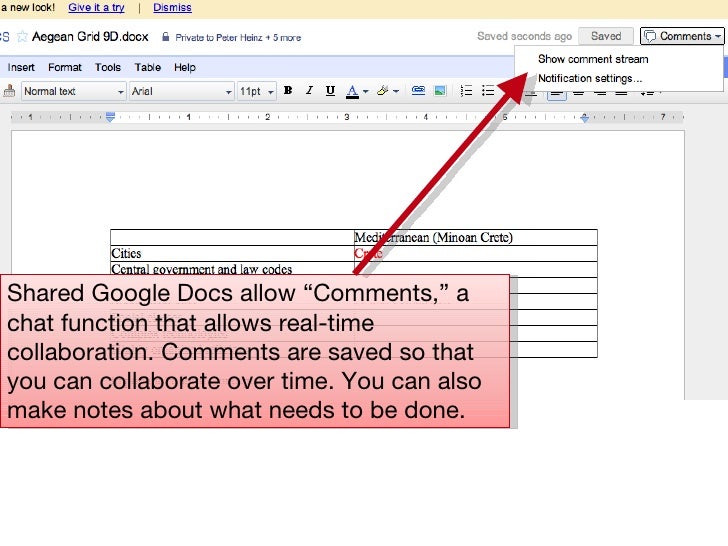Click the right indent marker on ruler
The image size is (728, 546).
(x=585, y=118)
